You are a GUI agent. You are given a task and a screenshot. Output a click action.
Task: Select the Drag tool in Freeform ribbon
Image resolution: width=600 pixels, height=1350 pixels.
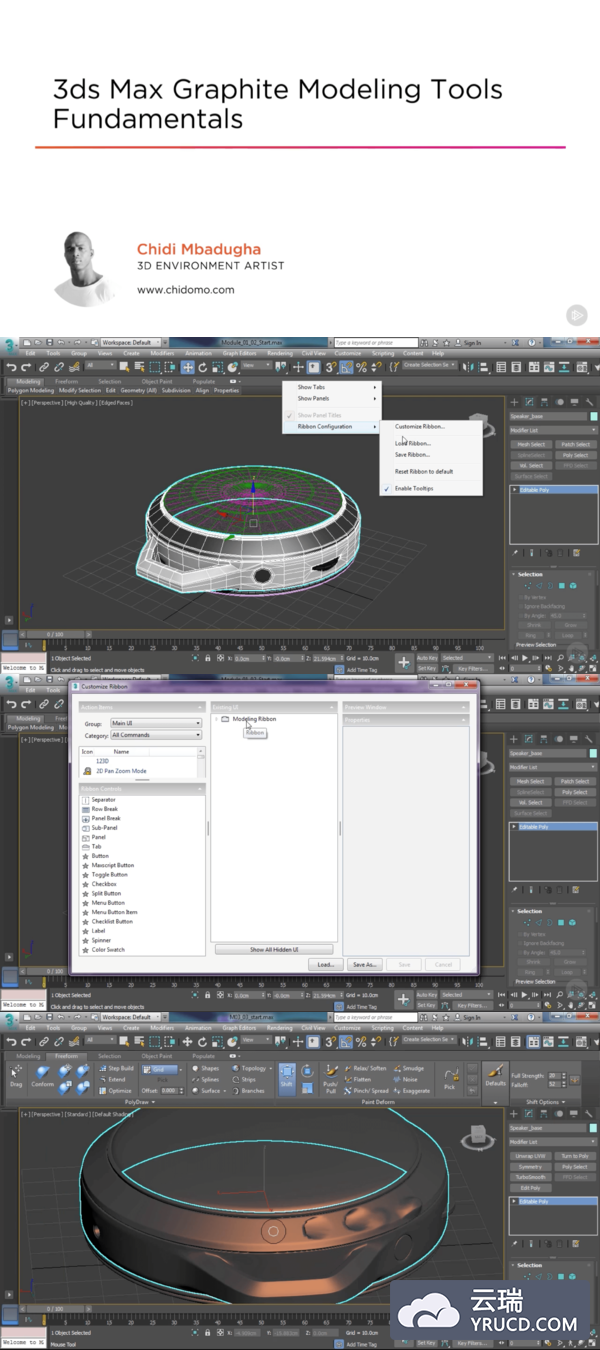pos(16,1076)
